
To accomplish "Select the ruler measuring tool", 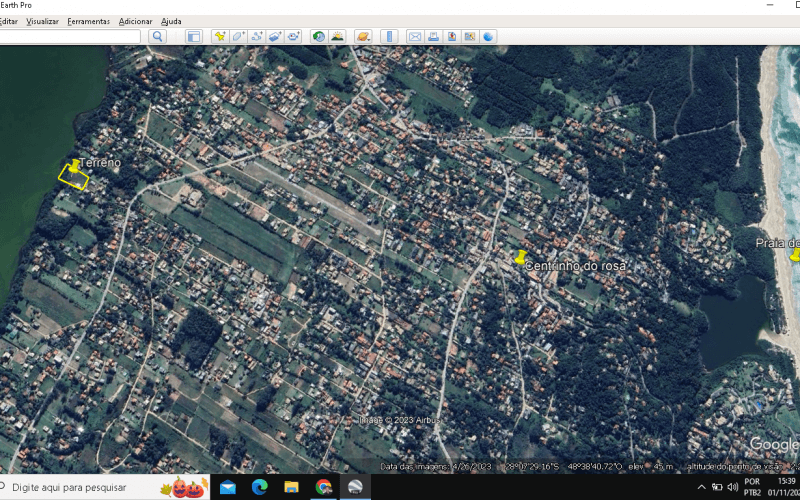I will click(x=389, y=36).
